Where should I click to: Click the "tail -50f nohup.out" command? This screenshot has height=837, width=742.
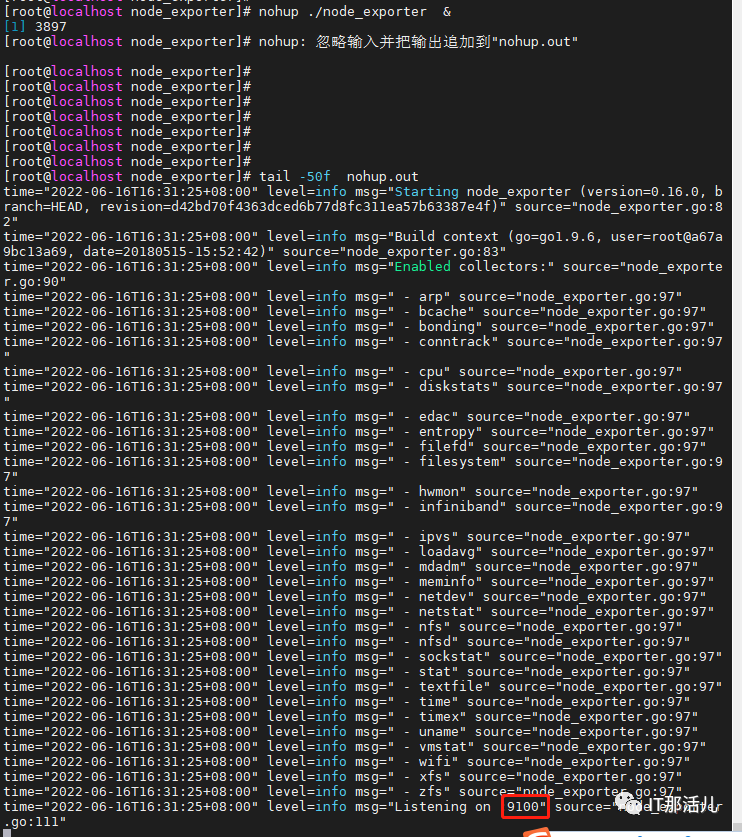click(x=338, y=176)
